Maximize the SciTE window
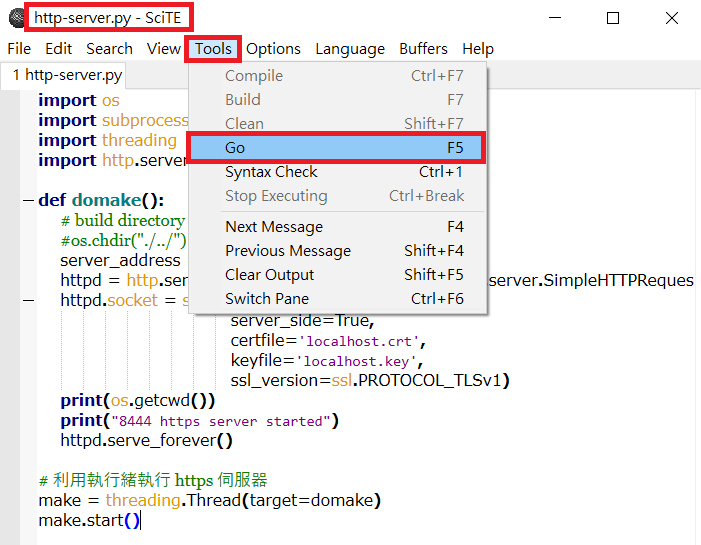 pyautogui.click(x=612, y=18)
